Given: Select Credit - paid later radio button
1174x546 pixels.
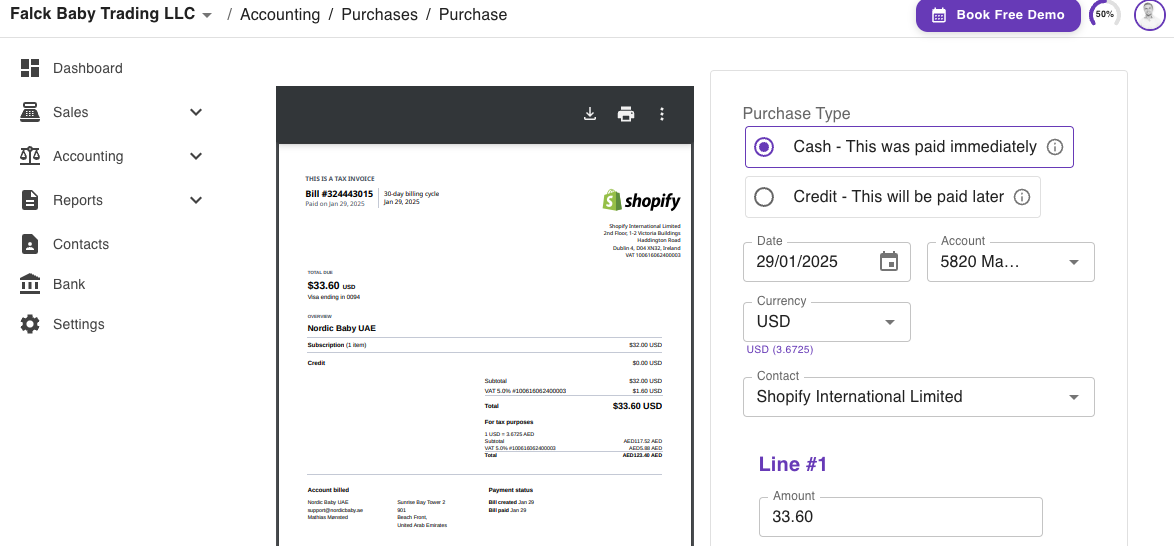Looking at the screenshot, I should (x=764, y=197).
